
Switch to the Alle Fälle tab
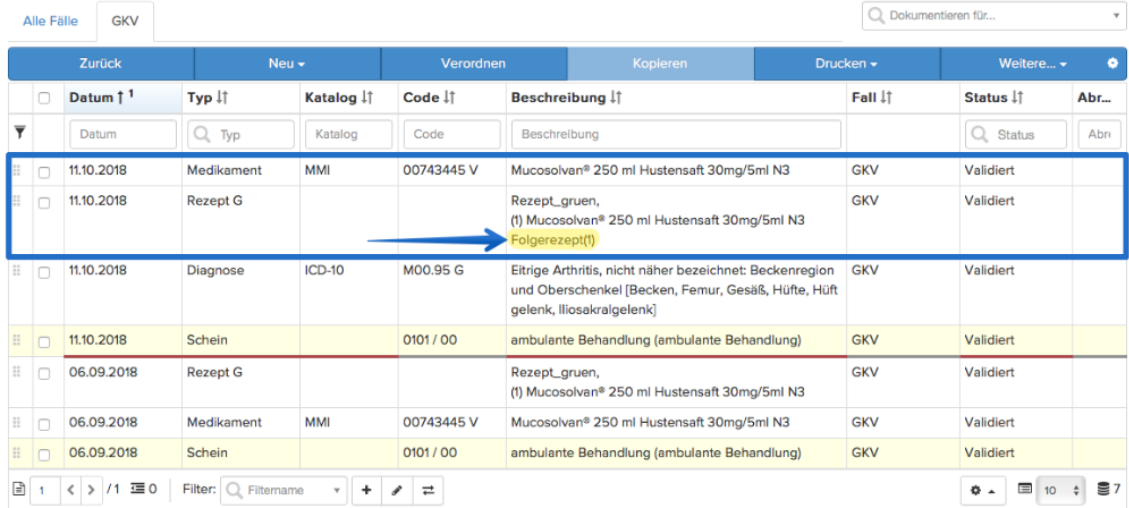tap(50, 21)
